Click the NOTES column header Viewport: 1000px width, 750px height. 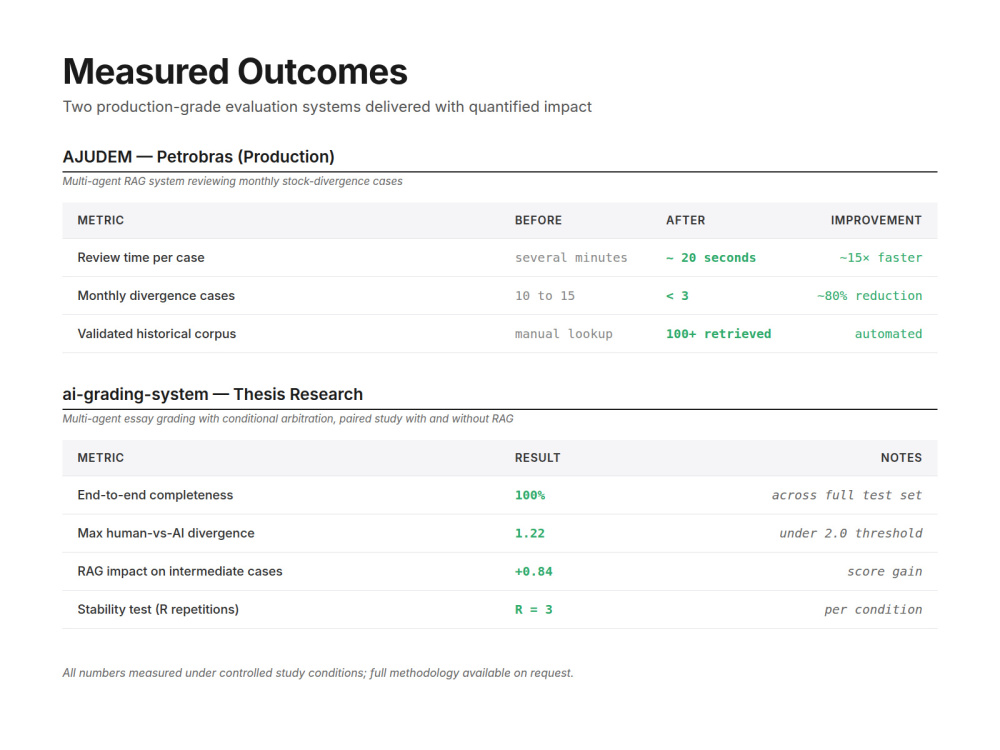point(901,458)
